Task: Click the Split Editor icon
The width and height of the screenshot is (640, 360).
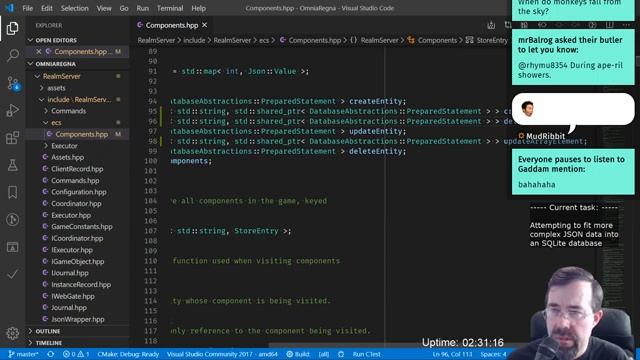Action: (x=609, y=25)
